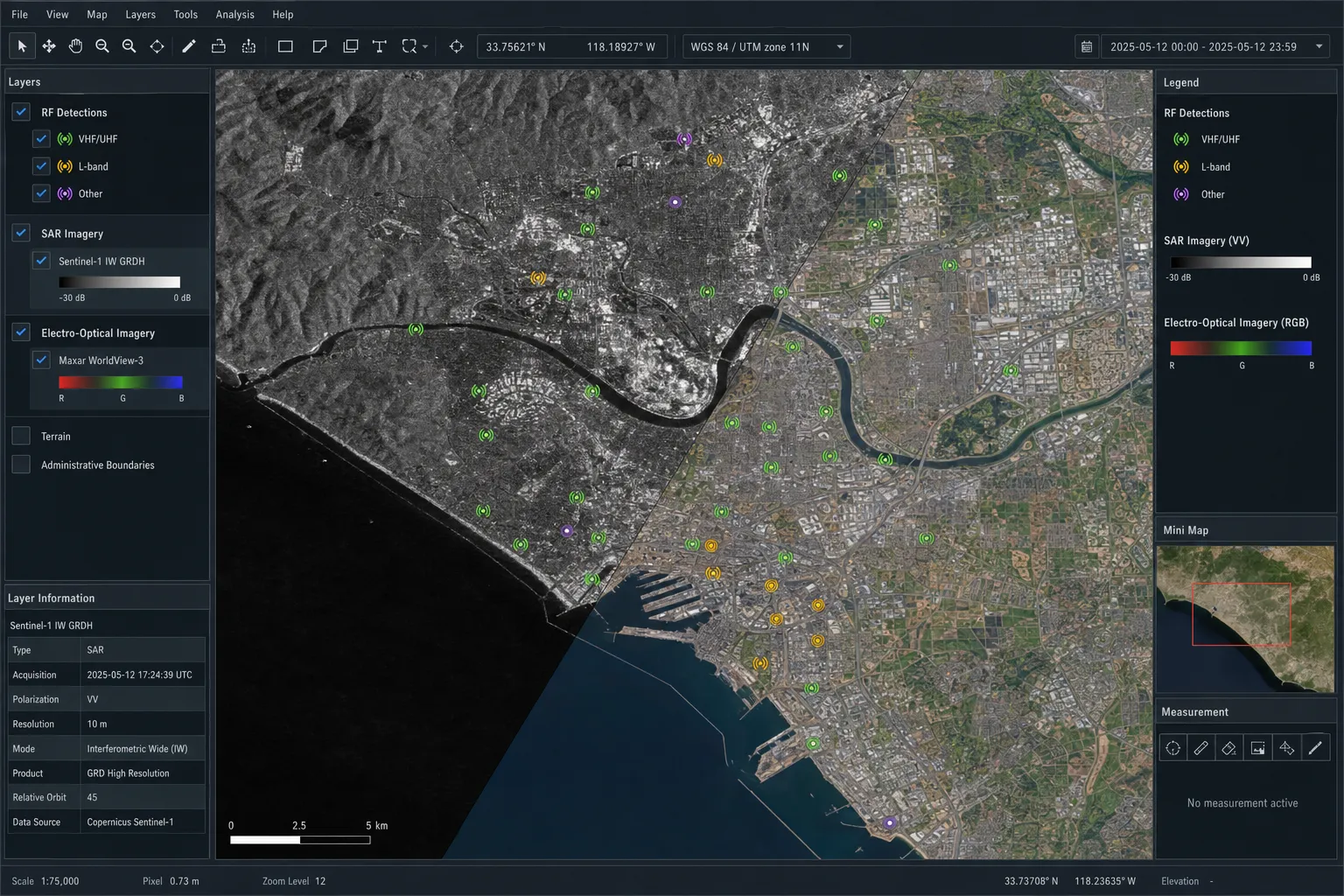Image resolution: width=1344 pixels, height=896 pixels.
Task: Select the eraser-like measurement tool
Action: 1229,748
